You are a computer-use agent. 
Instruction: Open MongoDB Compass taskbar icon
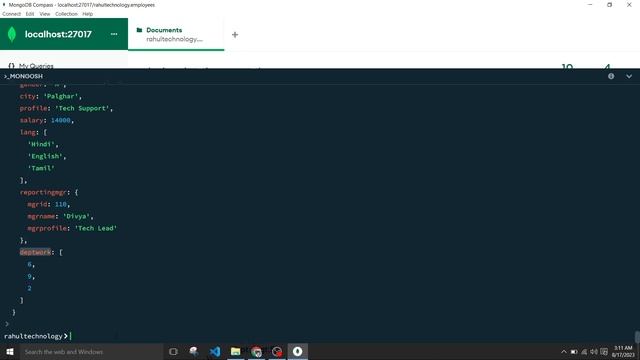pyautogui.click(x=298, y=351)
